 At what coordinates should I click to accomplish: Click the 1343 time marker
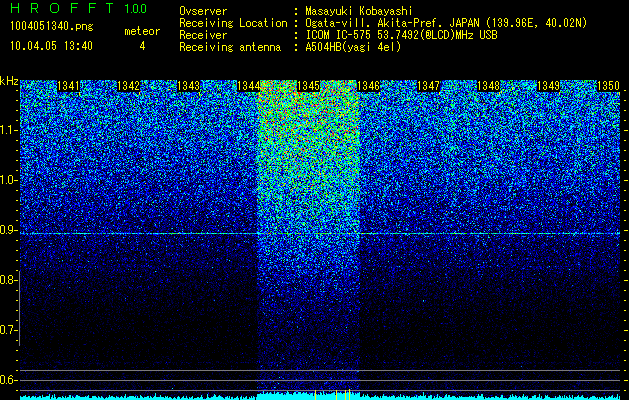(189, 86)
